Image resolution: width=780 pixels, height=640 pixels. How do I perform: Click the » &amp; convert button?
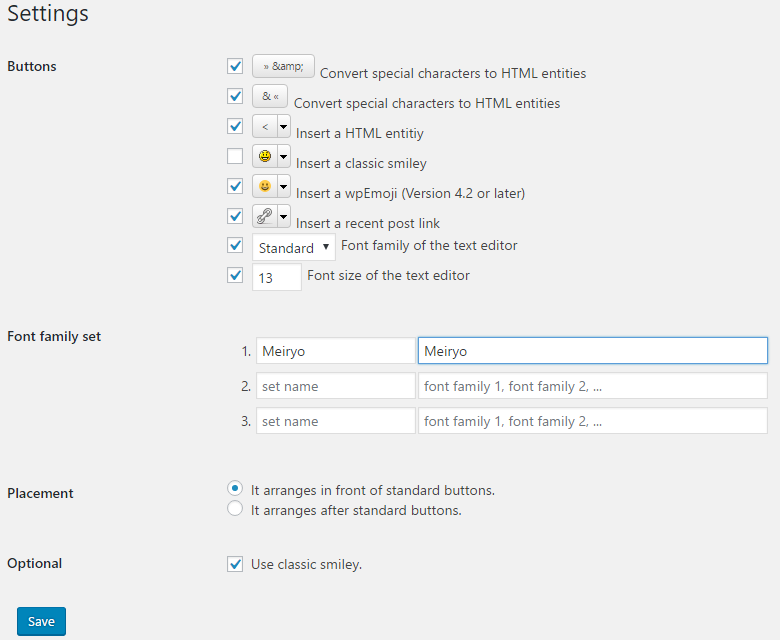[283, 66]
